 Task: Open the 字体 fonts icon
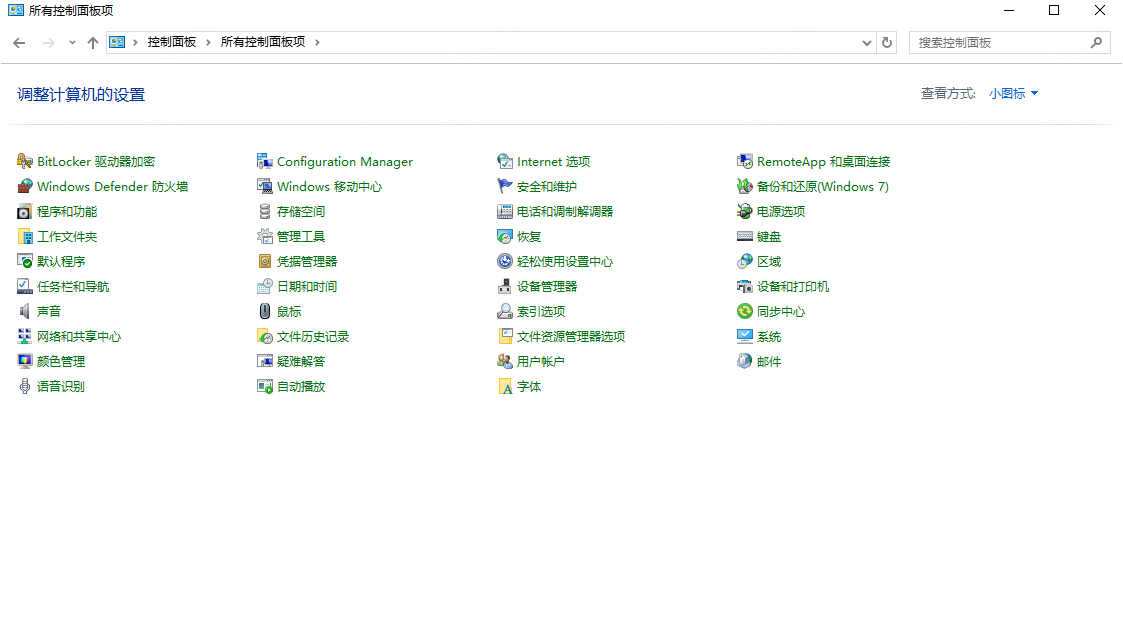point(505,386)
